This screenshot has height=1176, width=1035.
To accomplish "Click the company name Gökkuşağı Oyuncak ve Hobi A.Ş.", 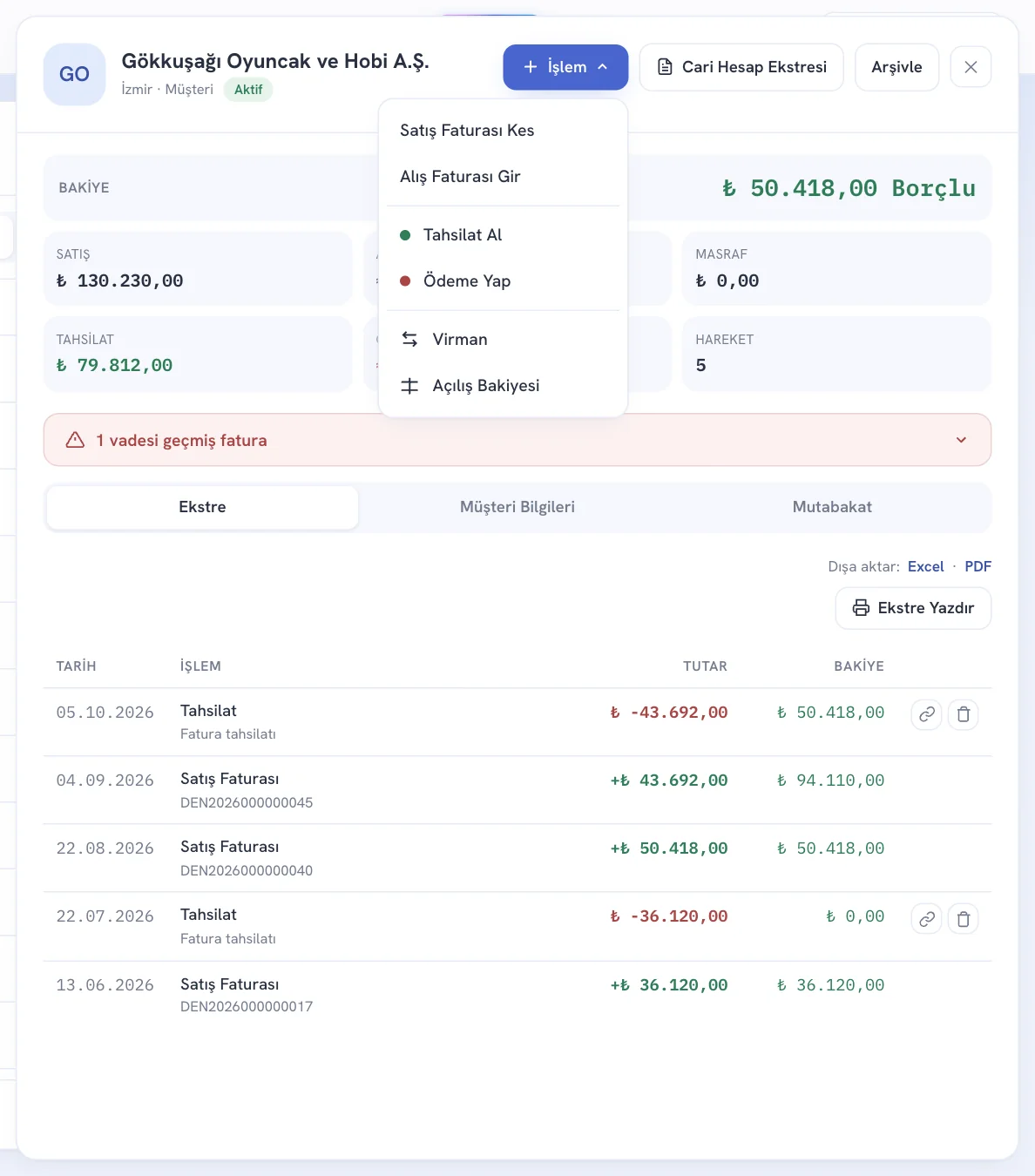I will click(275, 61).
